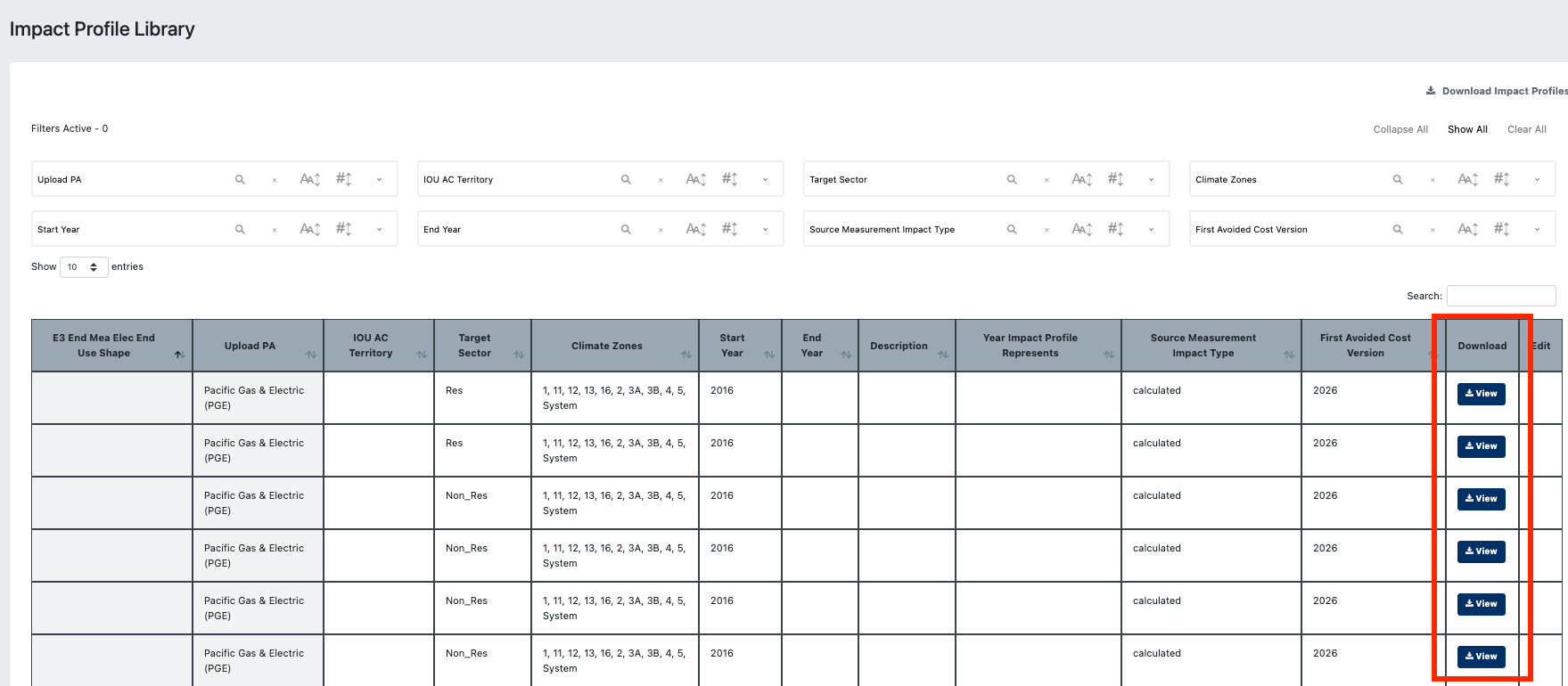
Task: Click the search icon in Upload PA filter
Action: pyautogui.click(x=240, y=179)
